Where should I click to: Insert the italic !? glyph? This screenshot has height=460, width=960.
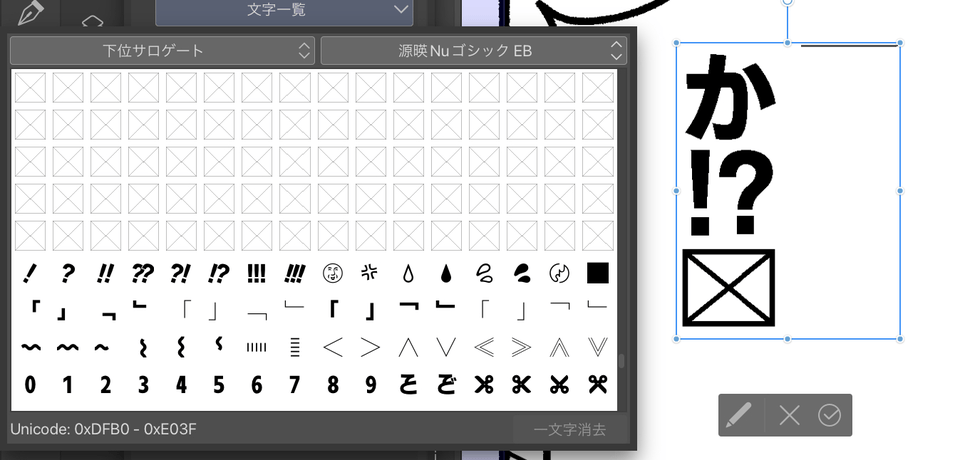click(x=219, y=273)
